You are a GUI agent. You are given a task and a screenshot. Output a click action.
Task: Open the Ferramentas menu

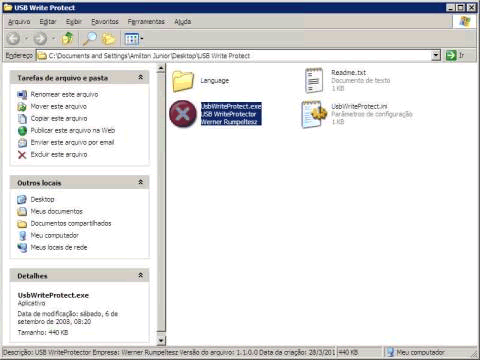pyautogui.click(x=146, y=22)
